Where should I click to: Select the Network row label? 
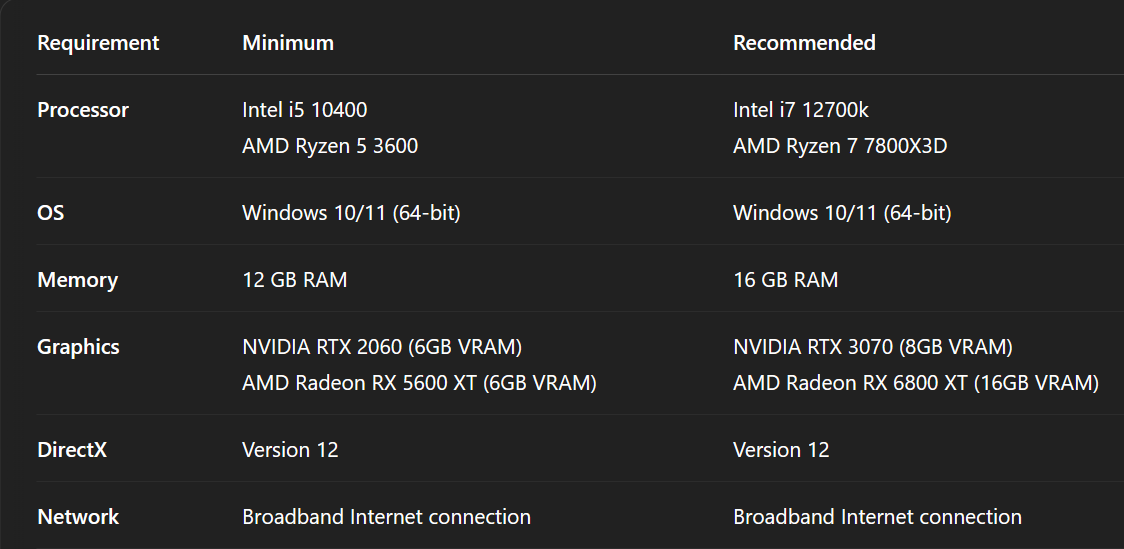(x=78, y=517)
